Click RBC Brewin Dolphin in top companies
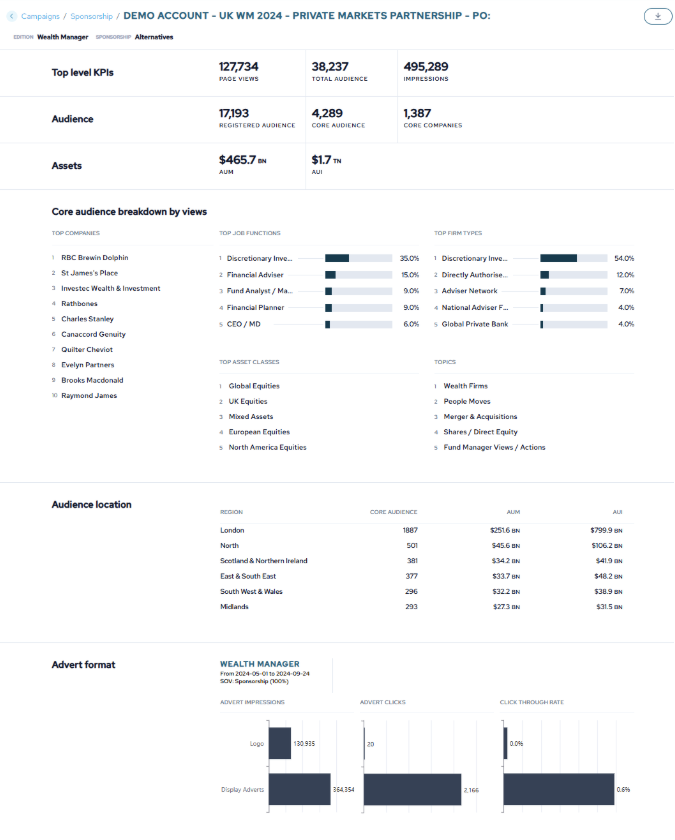Image resolution: width=675 pixels, height=840 pixels. click(95, 258)
